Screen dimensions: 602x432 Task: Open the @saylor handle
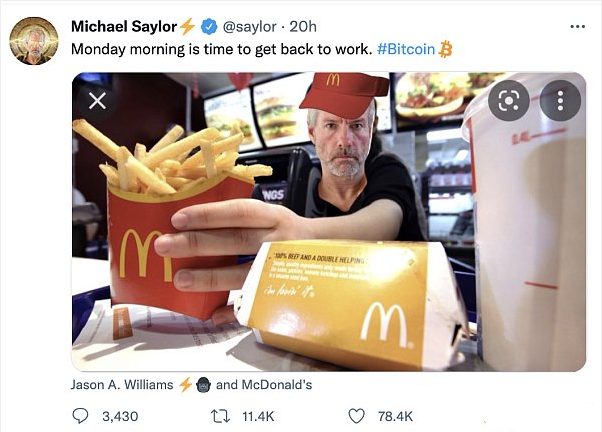click(x=250, y=26)
